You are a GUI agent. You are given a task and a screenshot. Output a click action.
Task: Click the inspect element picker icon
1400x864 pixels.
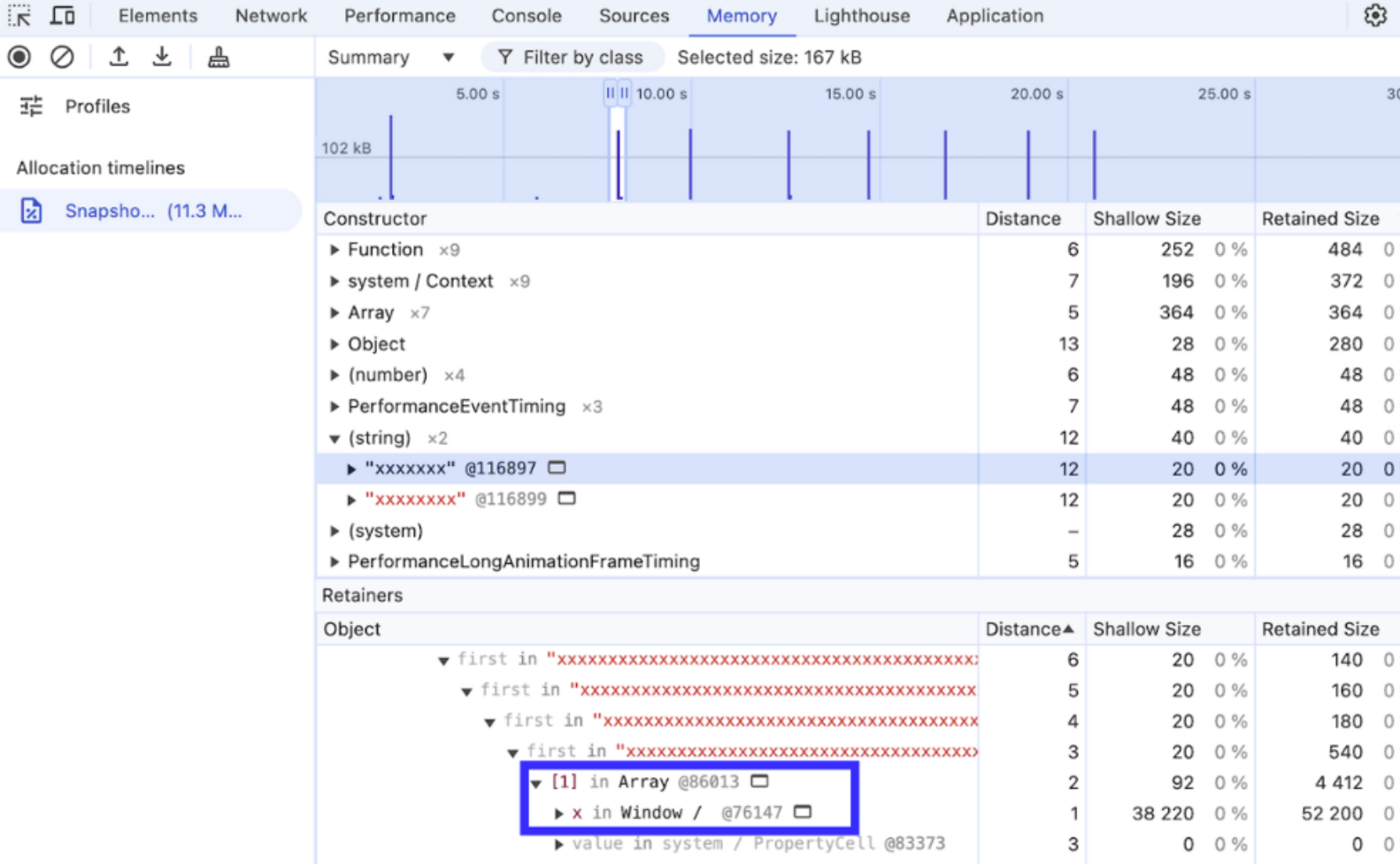click(x=19, y=16)
